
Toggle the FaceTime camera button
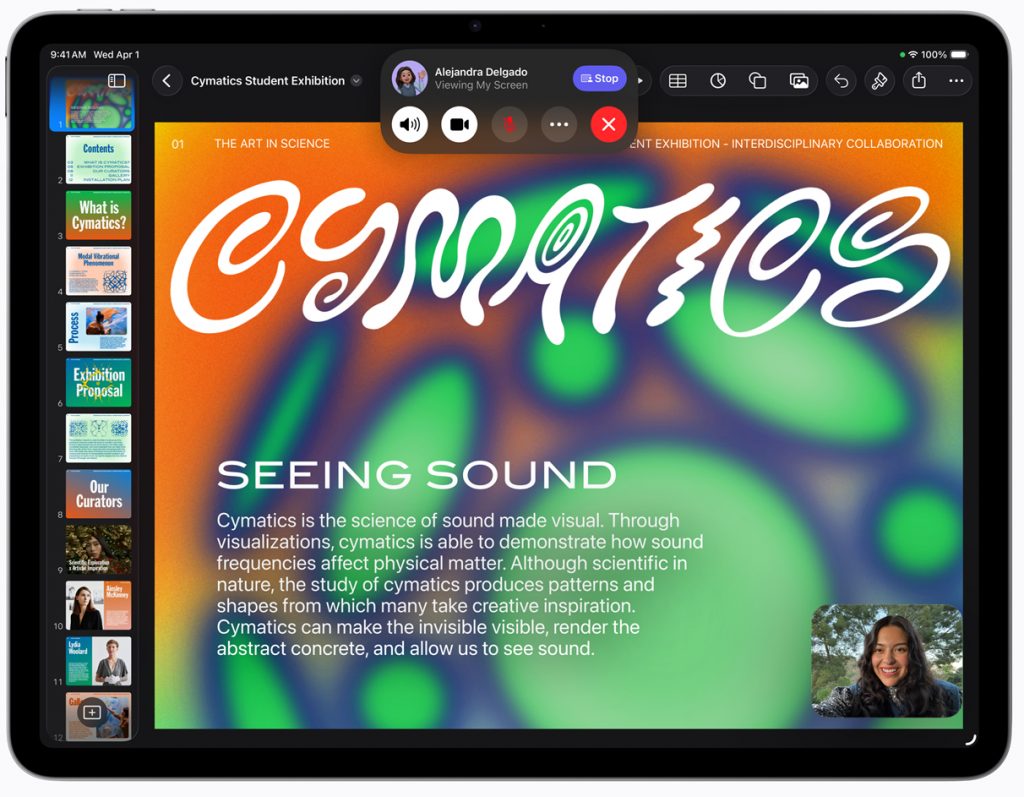tap(459, 124)
